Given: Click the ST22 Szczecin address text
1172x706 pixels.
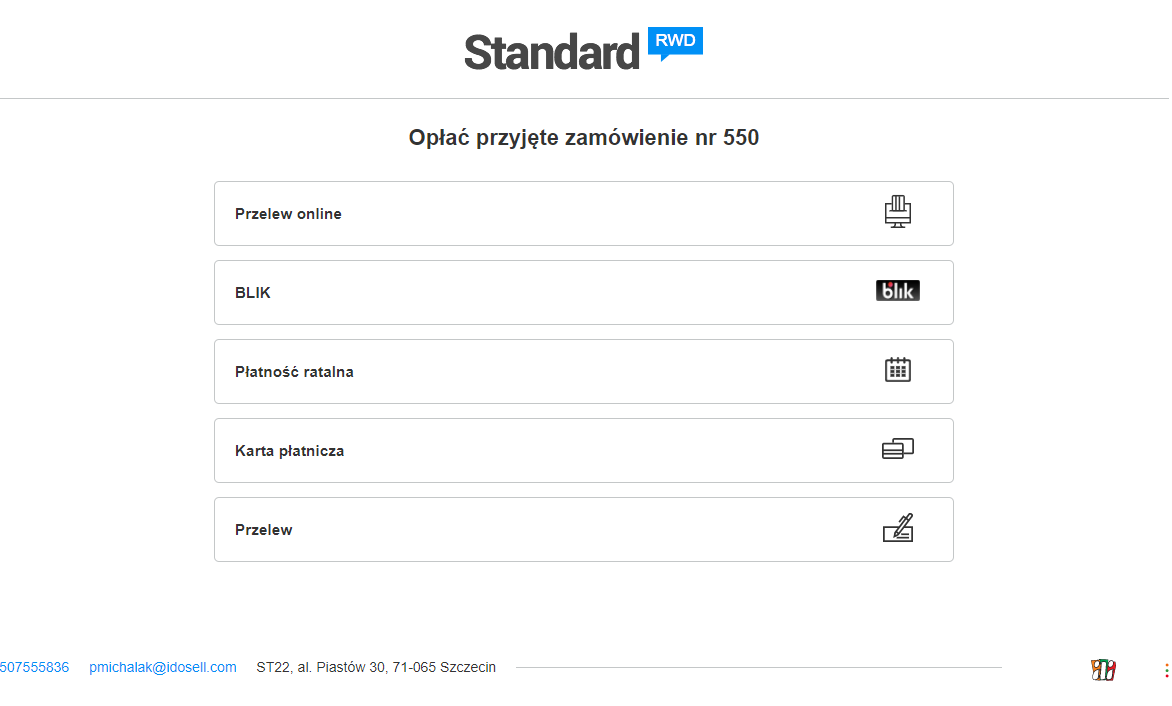Looking at the screenshot, I should pyautogui.click(x=376, y=667).
